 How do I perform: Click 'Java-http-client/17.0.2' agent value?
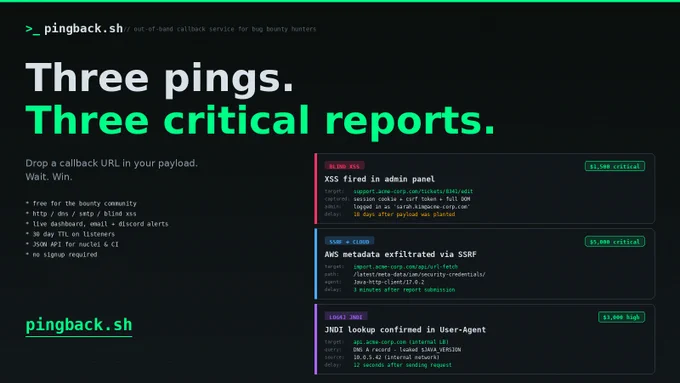(389, 282)
